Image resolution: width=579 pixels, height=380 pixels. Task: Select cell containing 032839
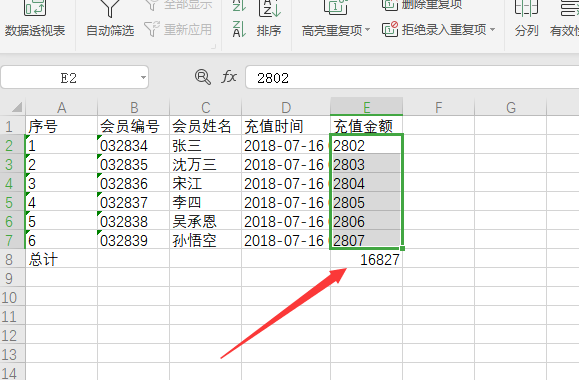coord(133,240)
